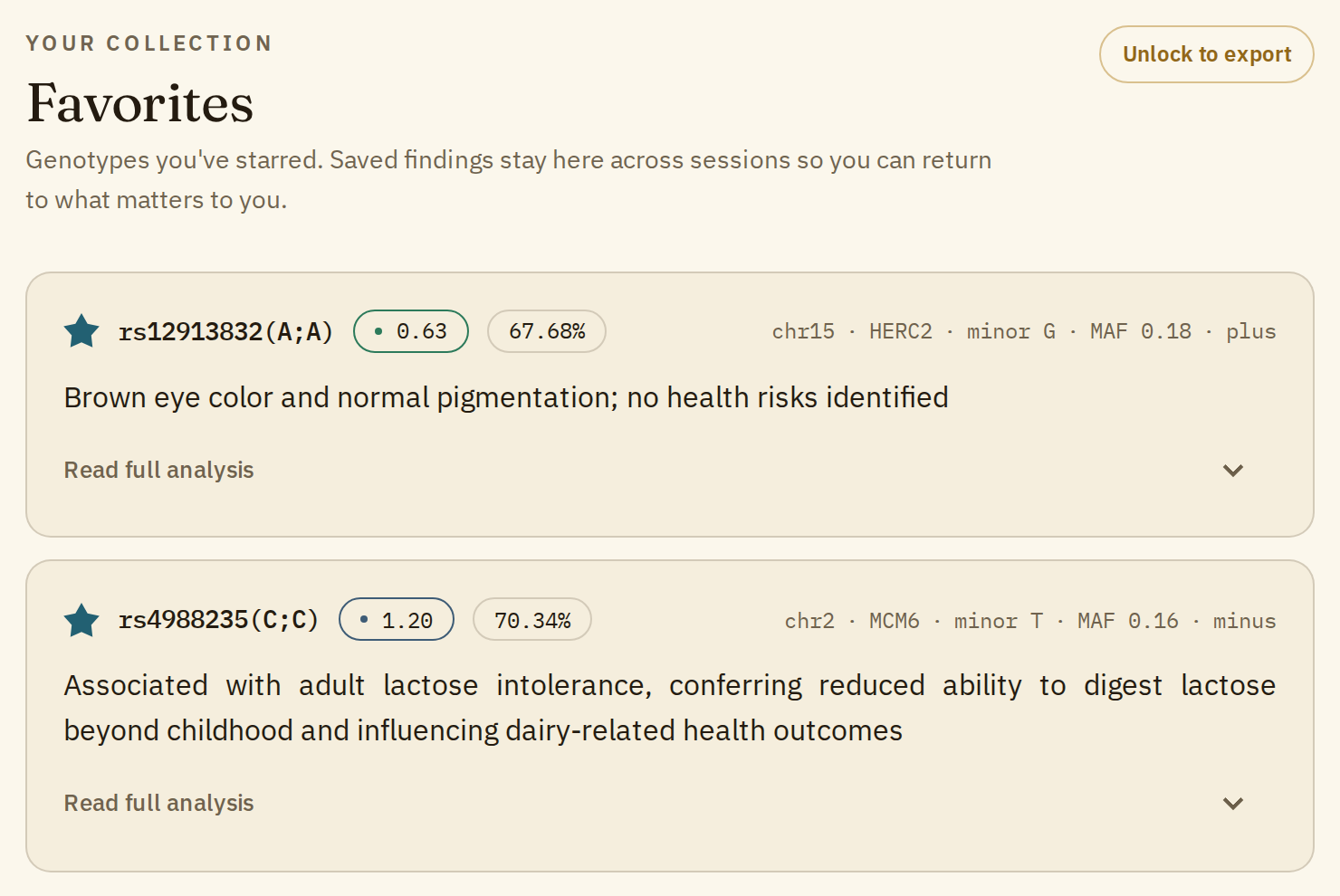Click the adult lactose intolerance summary text
This screenshot has width=1340, height=896.
(x=670, y=708)
